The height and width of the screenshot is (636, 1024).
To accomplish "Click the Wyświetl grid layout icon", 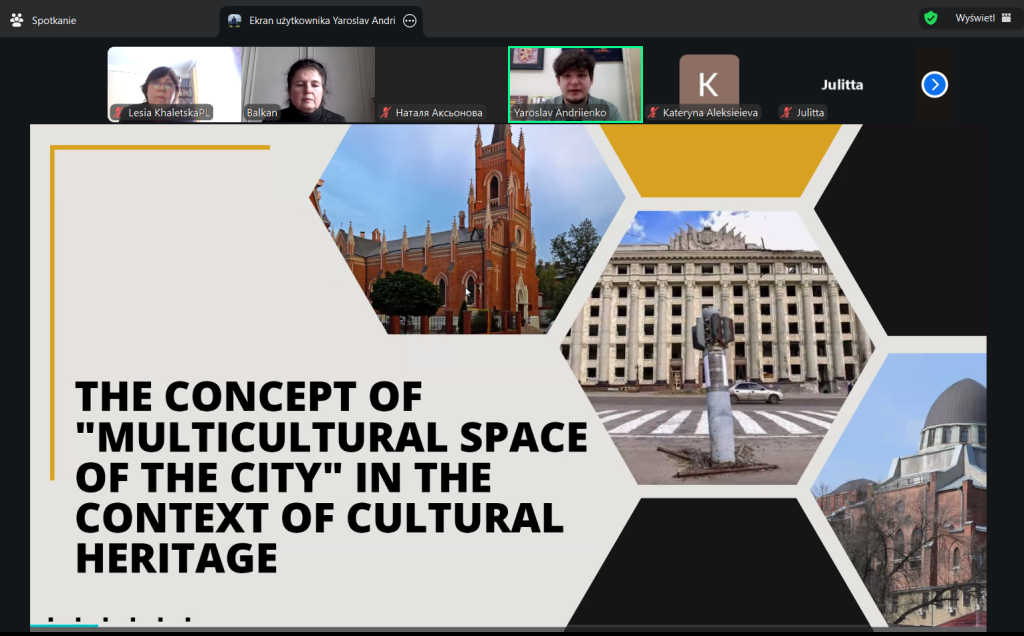I will [1006, 18].
